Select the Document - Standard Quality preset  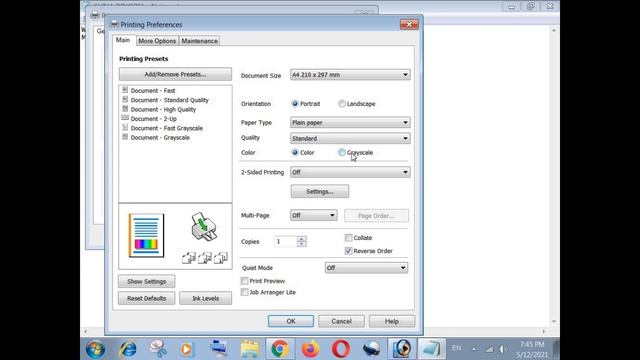pyautogui.click(x=169, y=100)
